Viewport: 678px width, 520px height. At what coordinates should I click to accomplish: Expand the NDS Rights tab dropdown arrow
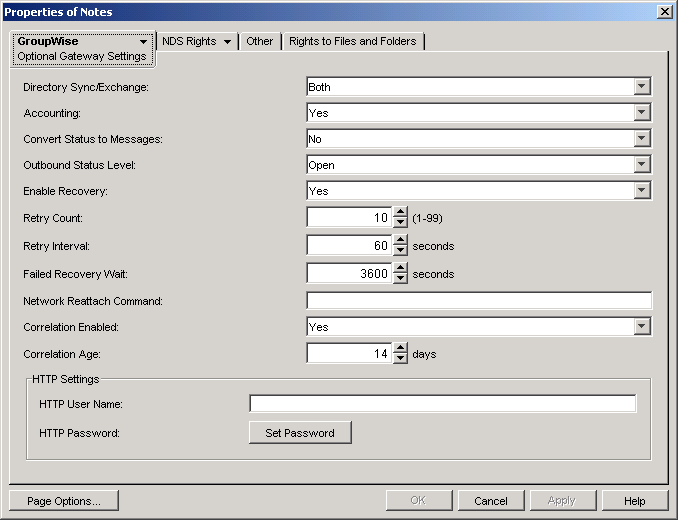[227, 42]
